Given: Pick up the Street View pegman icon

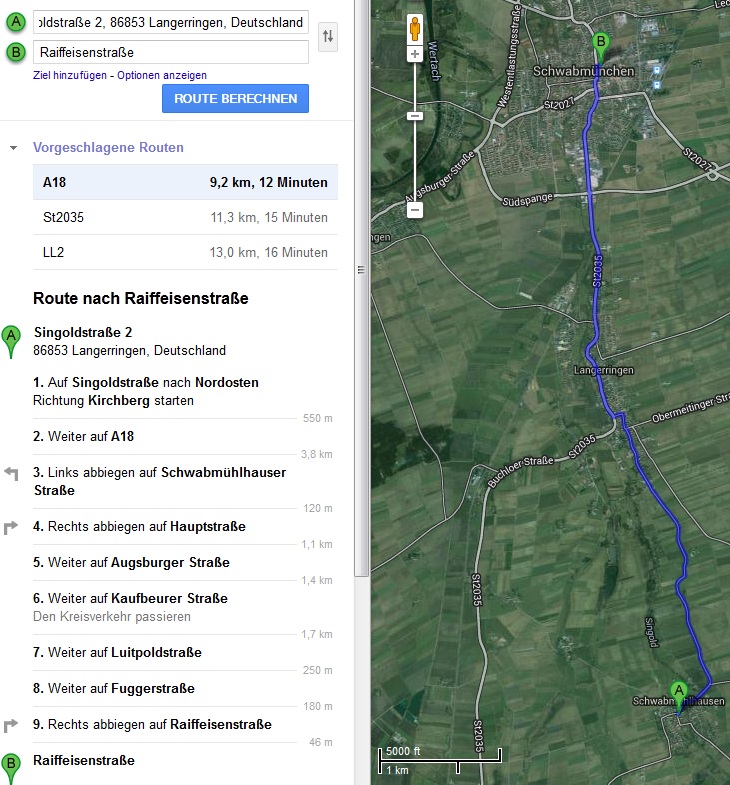Looking at the screenshot, I should (415, 29).
